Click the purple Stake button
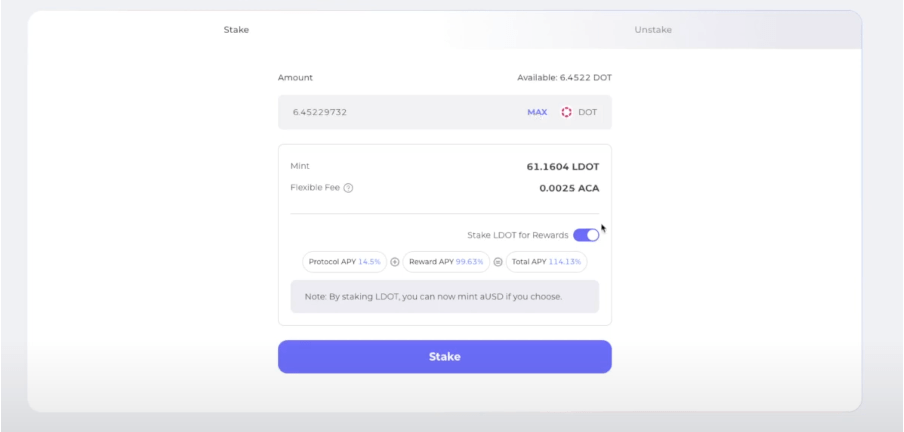 444,357
